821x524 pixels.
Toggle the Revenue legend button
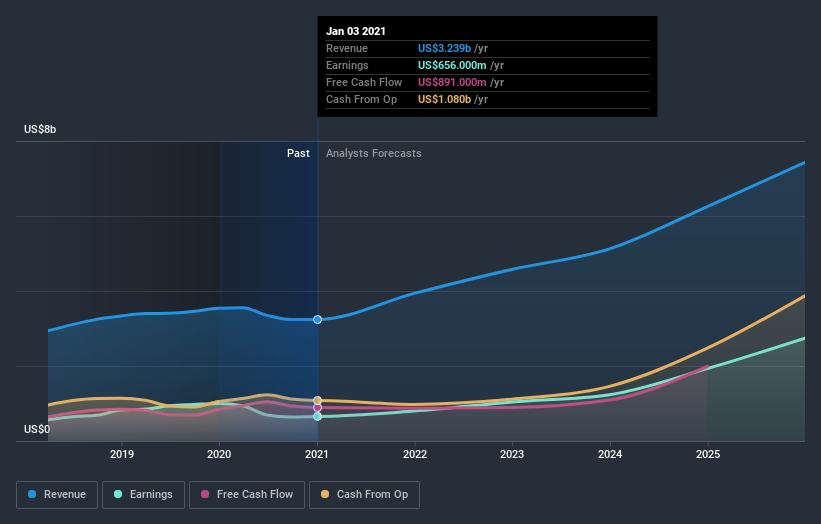[x=57, y=495]
